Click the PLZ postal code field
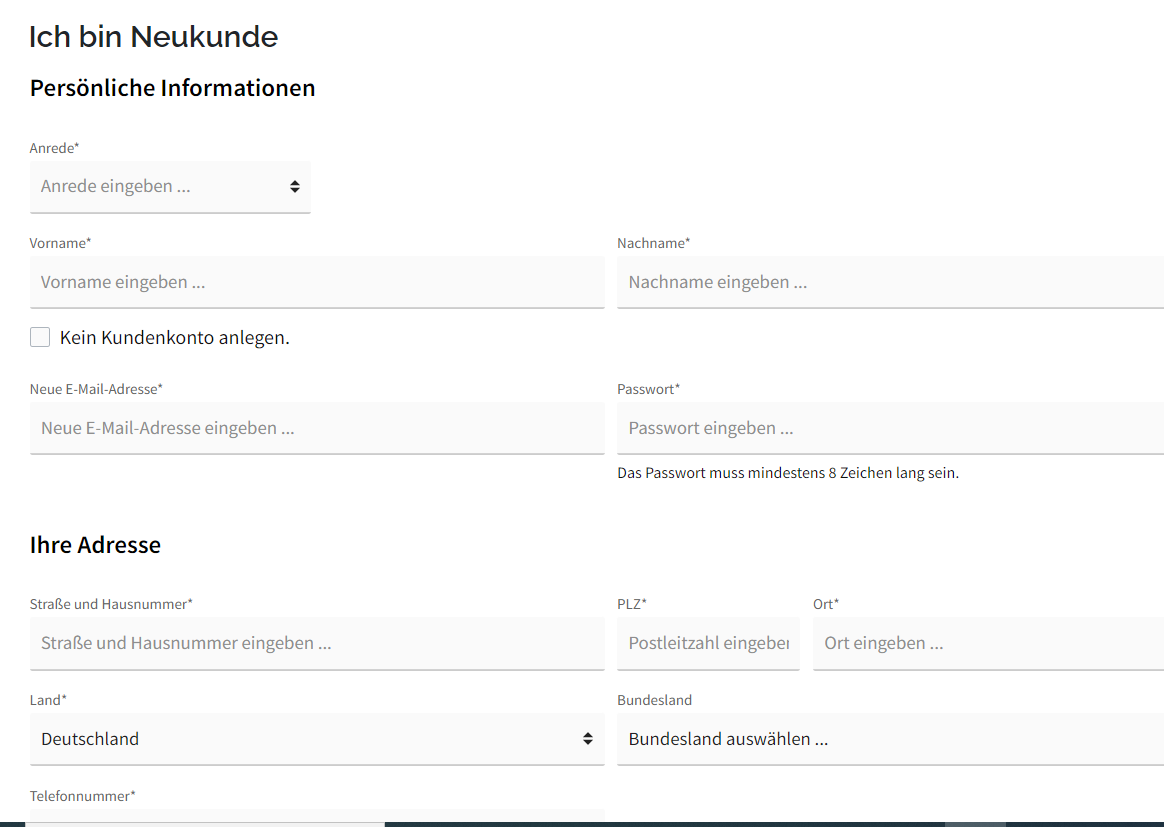 [707, 643]
